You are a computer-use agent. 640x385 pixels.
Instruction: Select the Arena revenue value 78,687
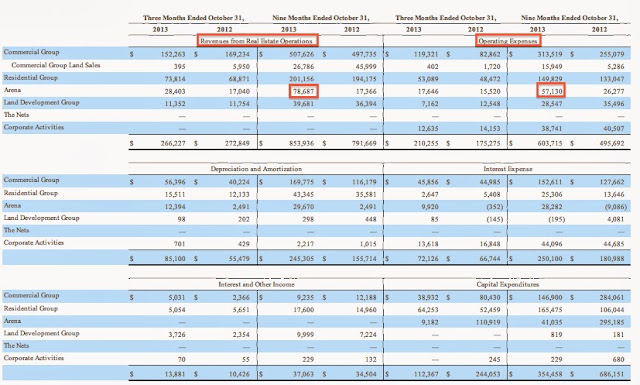click(304, 91)
